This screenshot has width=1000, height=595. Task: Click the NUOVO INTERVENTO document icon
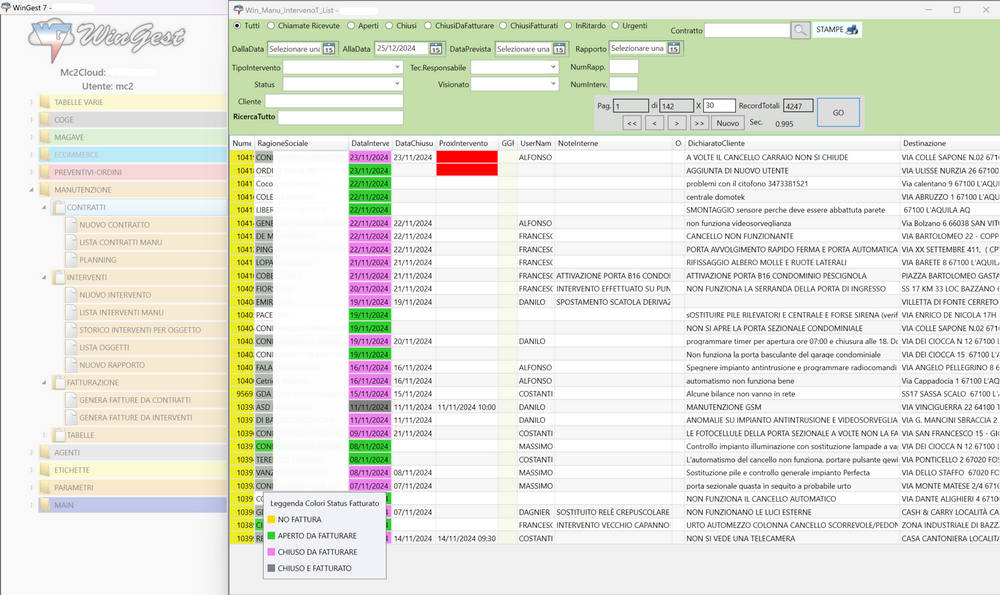point(71,295)
